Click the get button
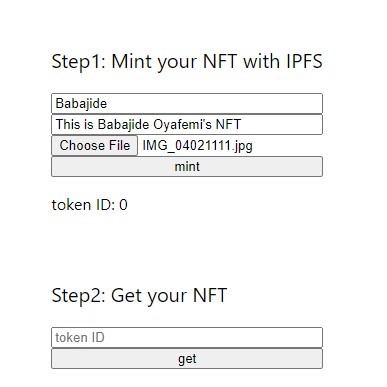Viewport: 387px width, 387px height. (187, 358)
